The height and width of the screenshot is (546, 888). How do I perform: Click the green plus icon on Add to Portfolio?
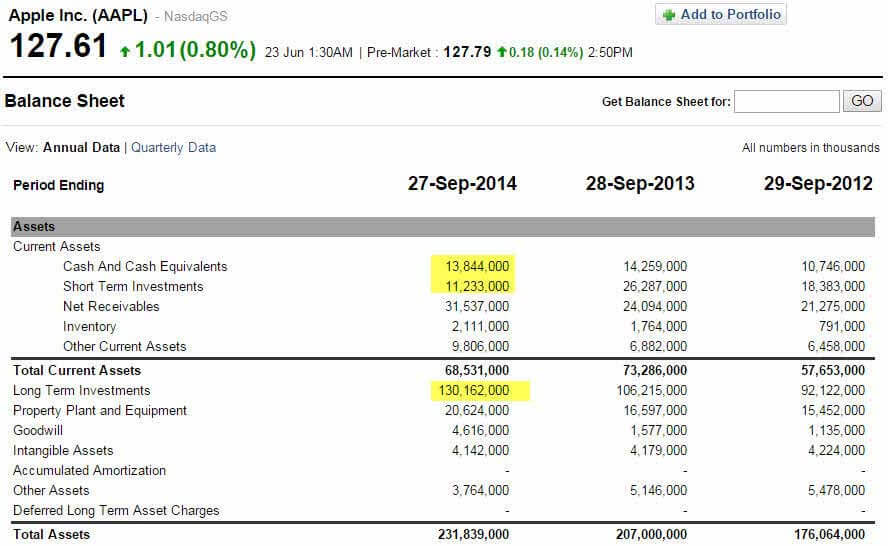[x=669, y=15]
